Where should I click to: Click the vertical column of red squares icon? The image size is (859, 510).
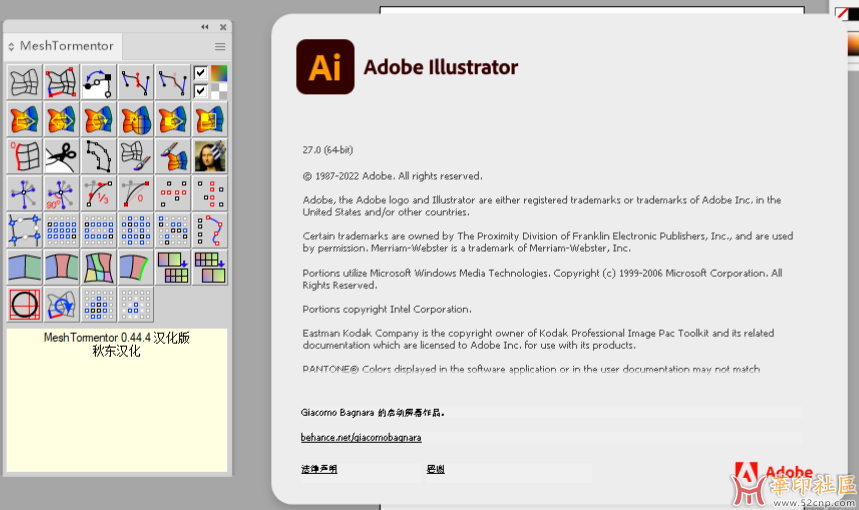210,193
